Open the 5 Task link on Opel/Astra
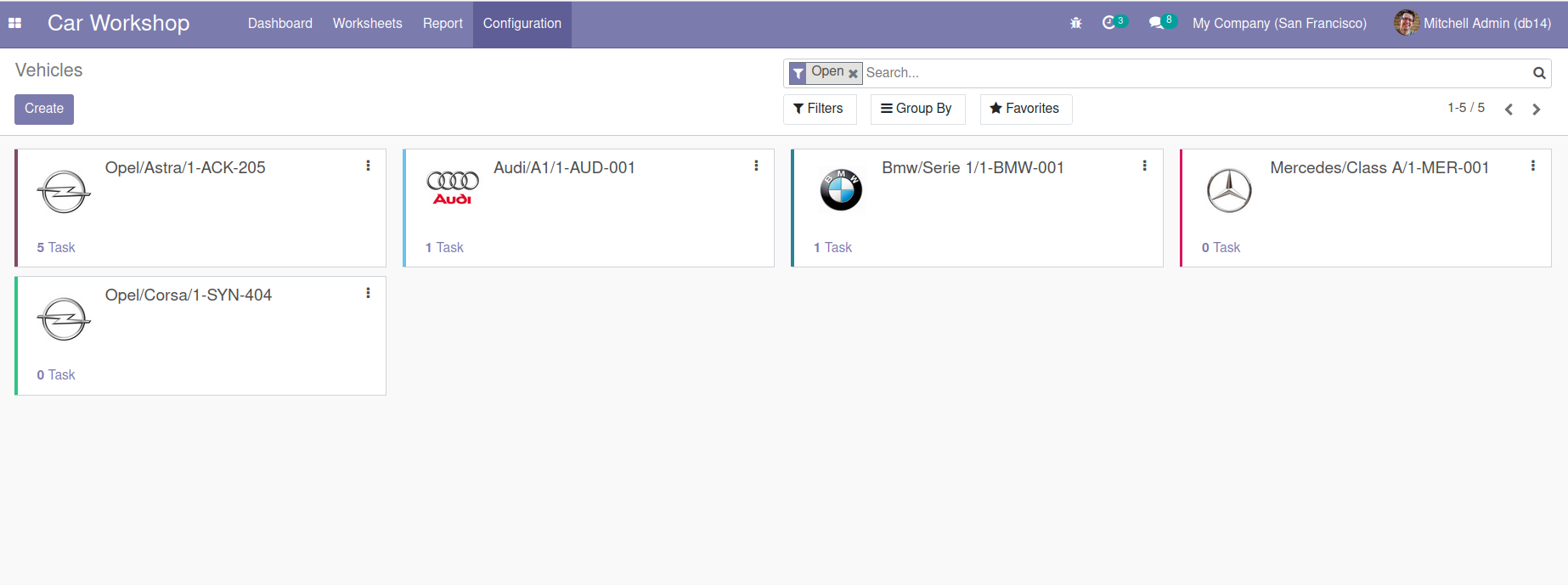This screenshot has height=585, width=1568. 56,247
